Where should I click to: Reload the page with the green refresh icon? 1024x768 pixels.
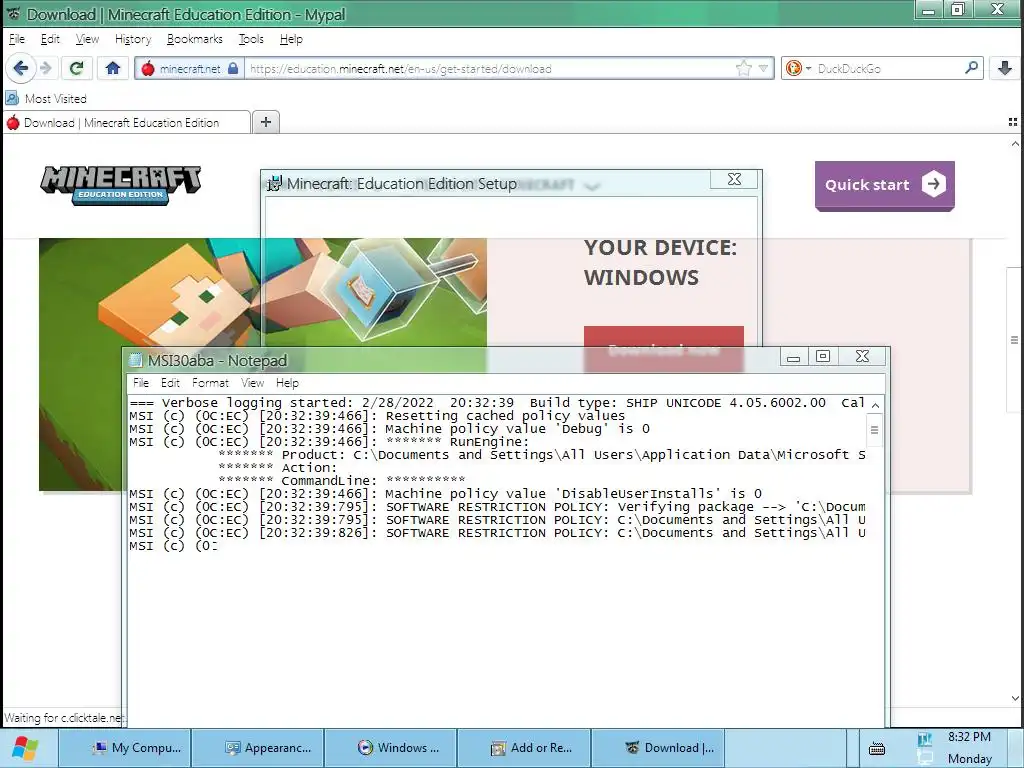pyautogui.click(x=76, y=68)
